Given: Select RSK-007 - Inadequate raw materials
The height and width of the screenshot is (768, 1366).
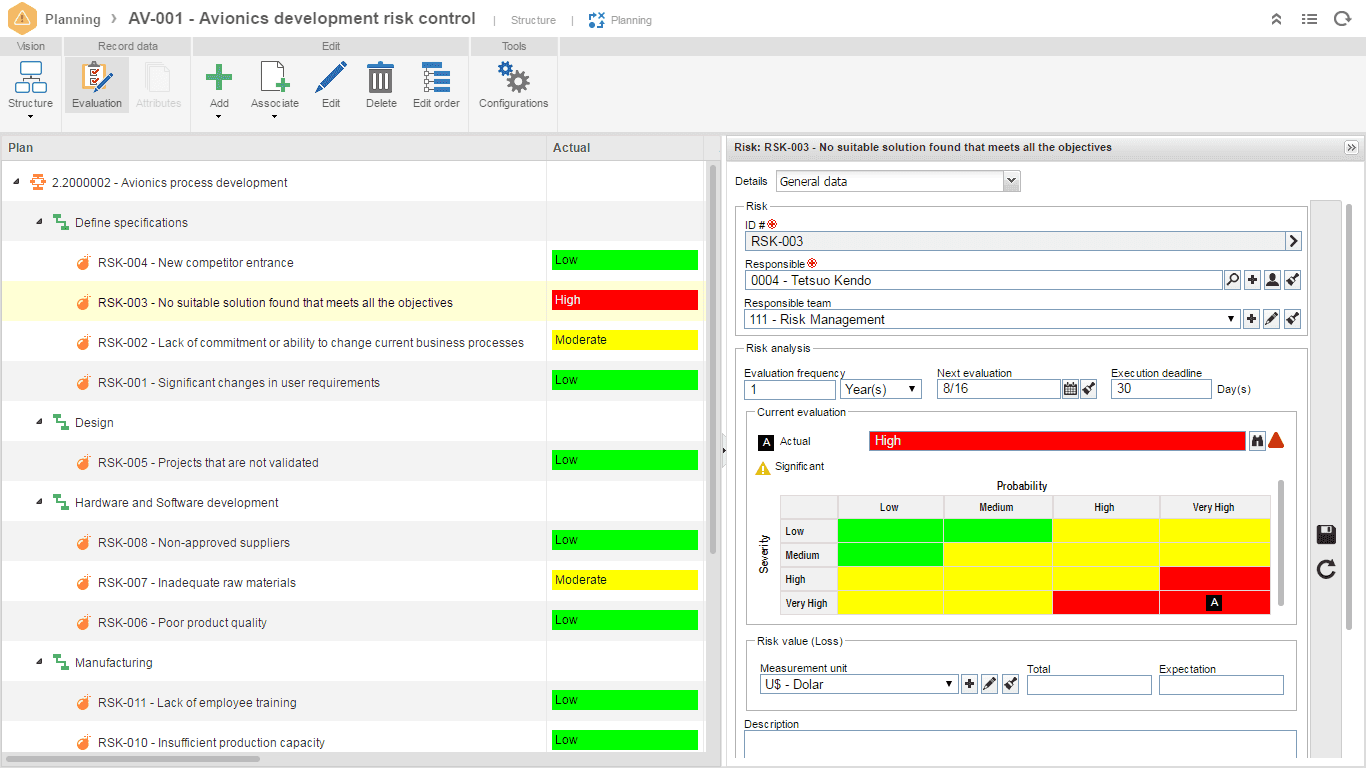Looking at the screenshot, I should tap(197, 582).
